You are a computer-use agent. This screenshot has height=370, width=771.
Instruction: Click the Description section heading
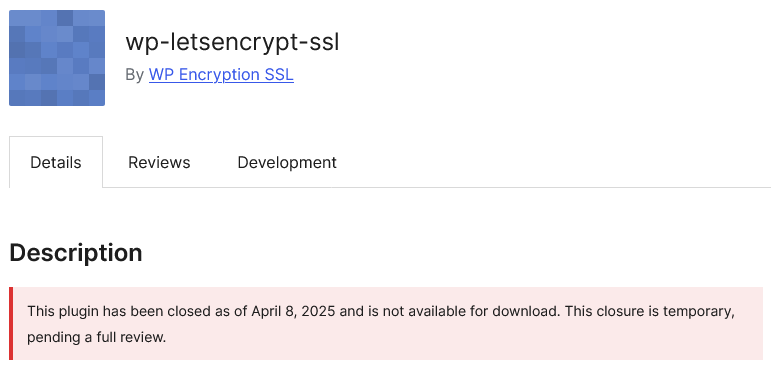tap(76, 253)
